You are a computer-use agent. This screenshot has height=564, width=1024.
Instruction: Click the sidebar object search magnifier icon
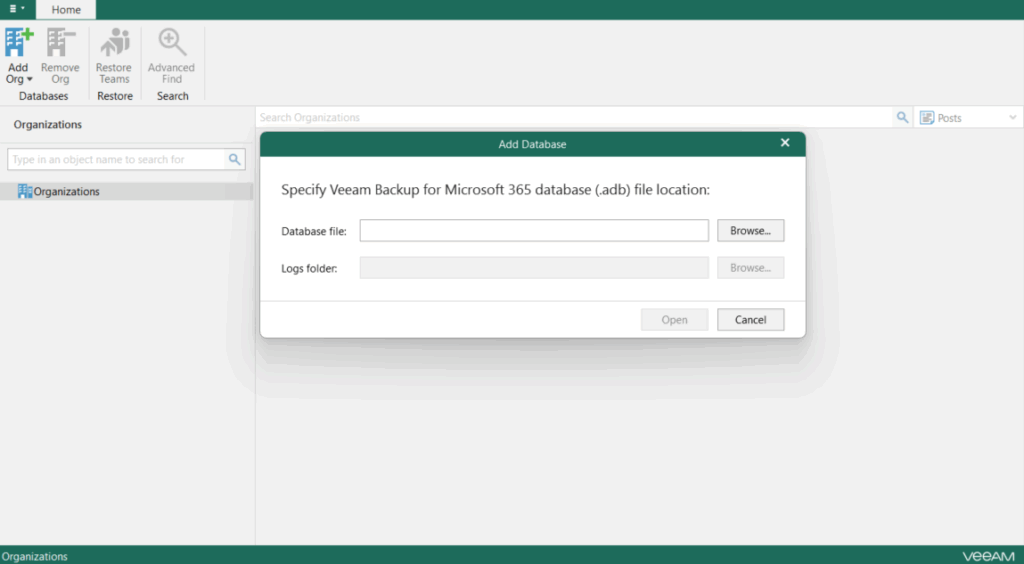tap(235, 159)
